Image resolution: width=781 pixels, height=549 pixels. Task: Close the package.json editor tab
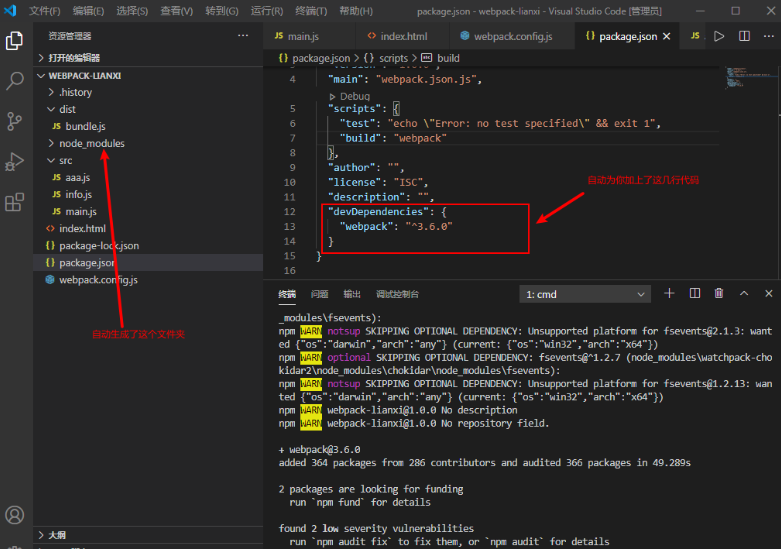pos(666,36)
